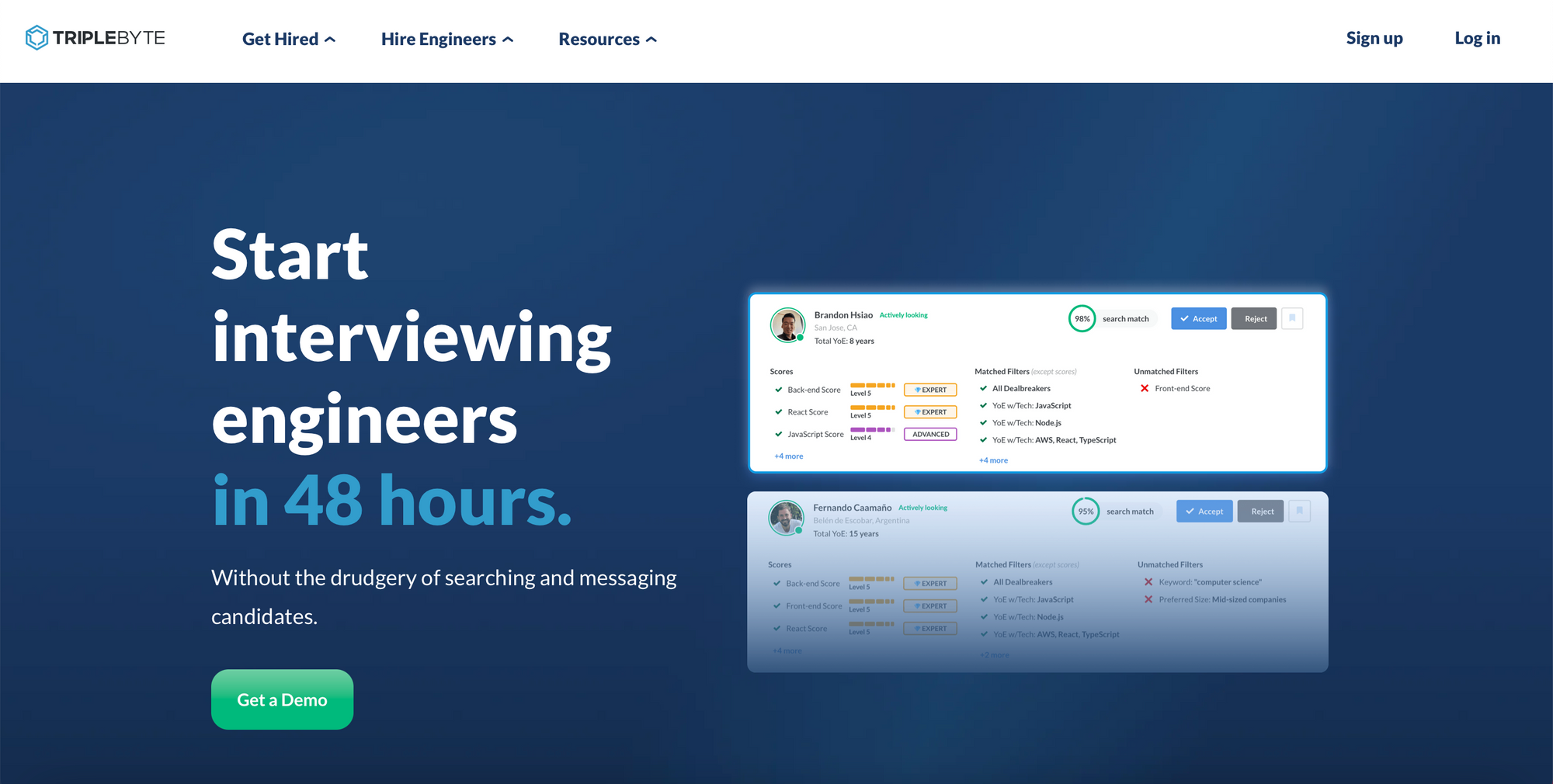This screenshot has width=1553, height=784.
Task: Click the checkmark next to All Dealbreakers on Brandon's card
Action: tap(983, 388)
